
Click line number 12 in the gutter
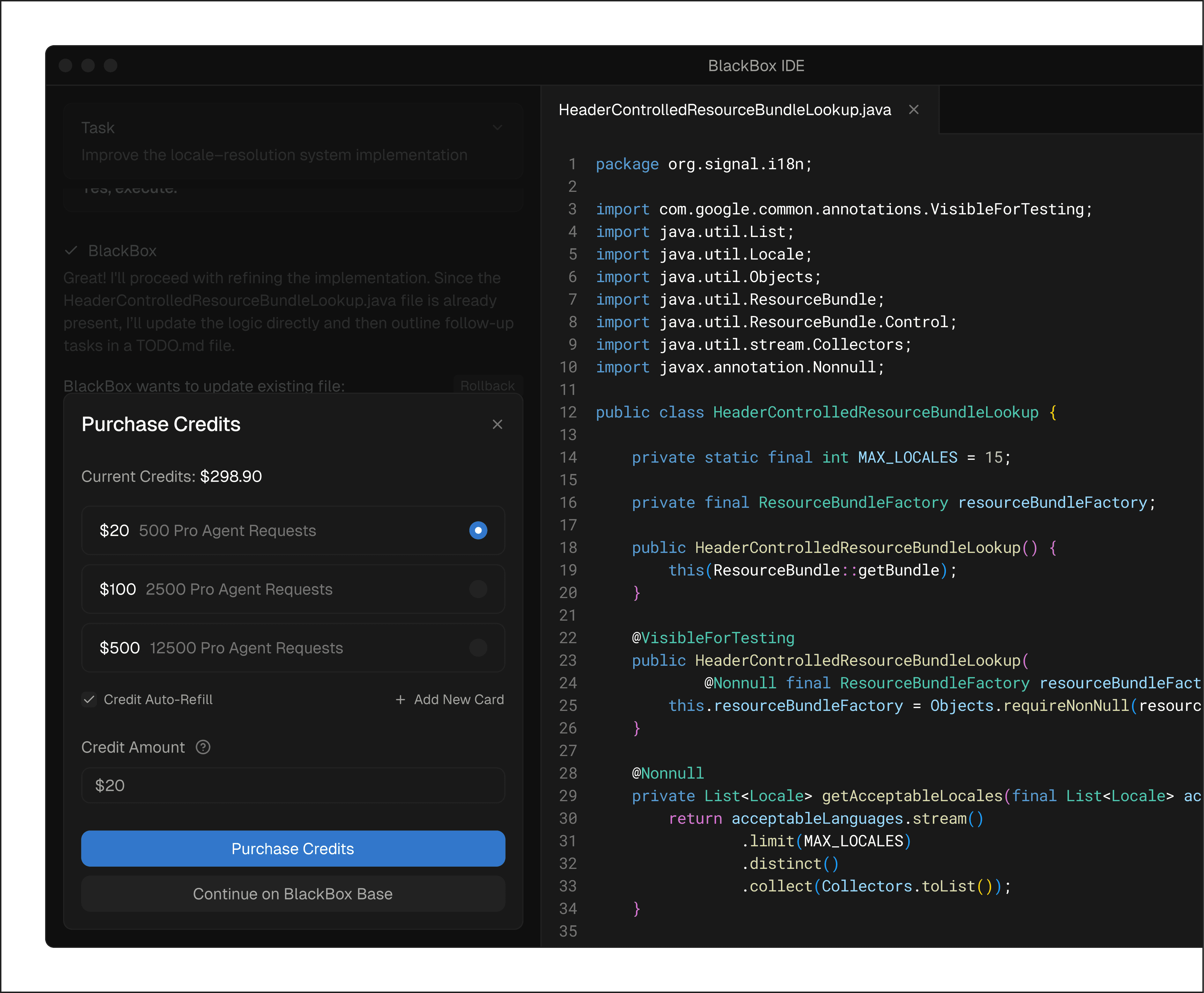[x=568, y=413]
